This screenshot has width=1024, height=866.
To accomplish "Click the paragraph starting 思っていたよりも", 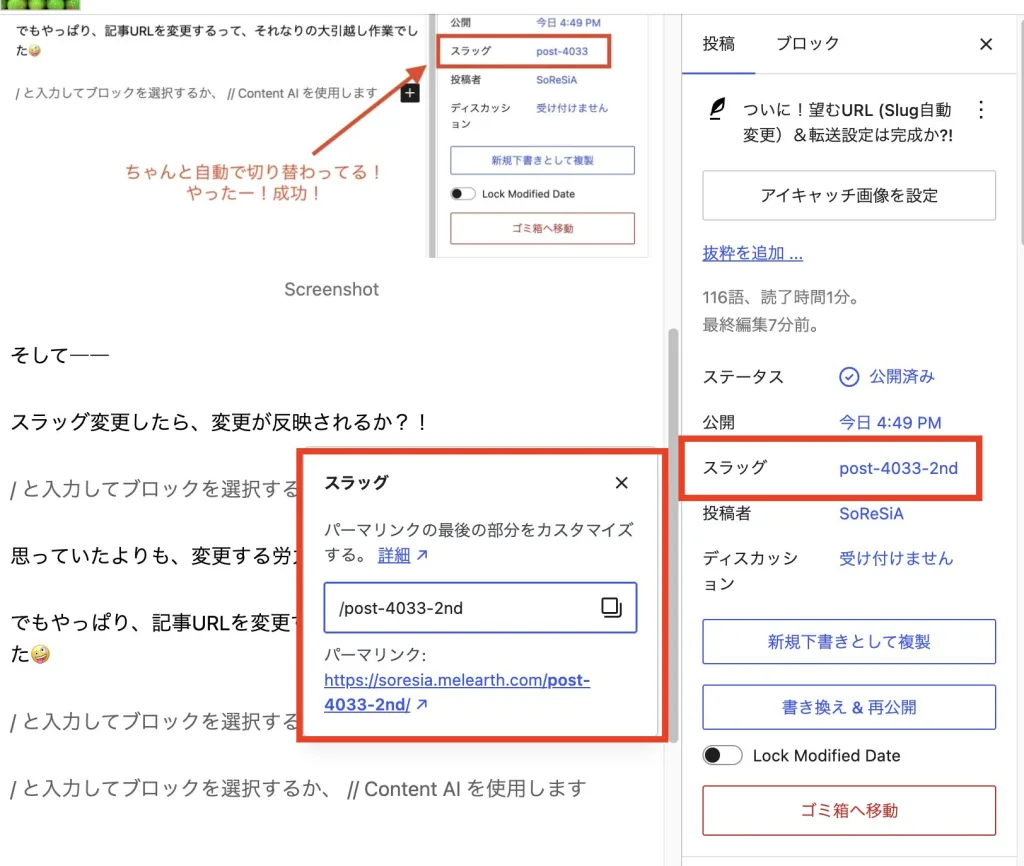I will [x=154, y=556].
